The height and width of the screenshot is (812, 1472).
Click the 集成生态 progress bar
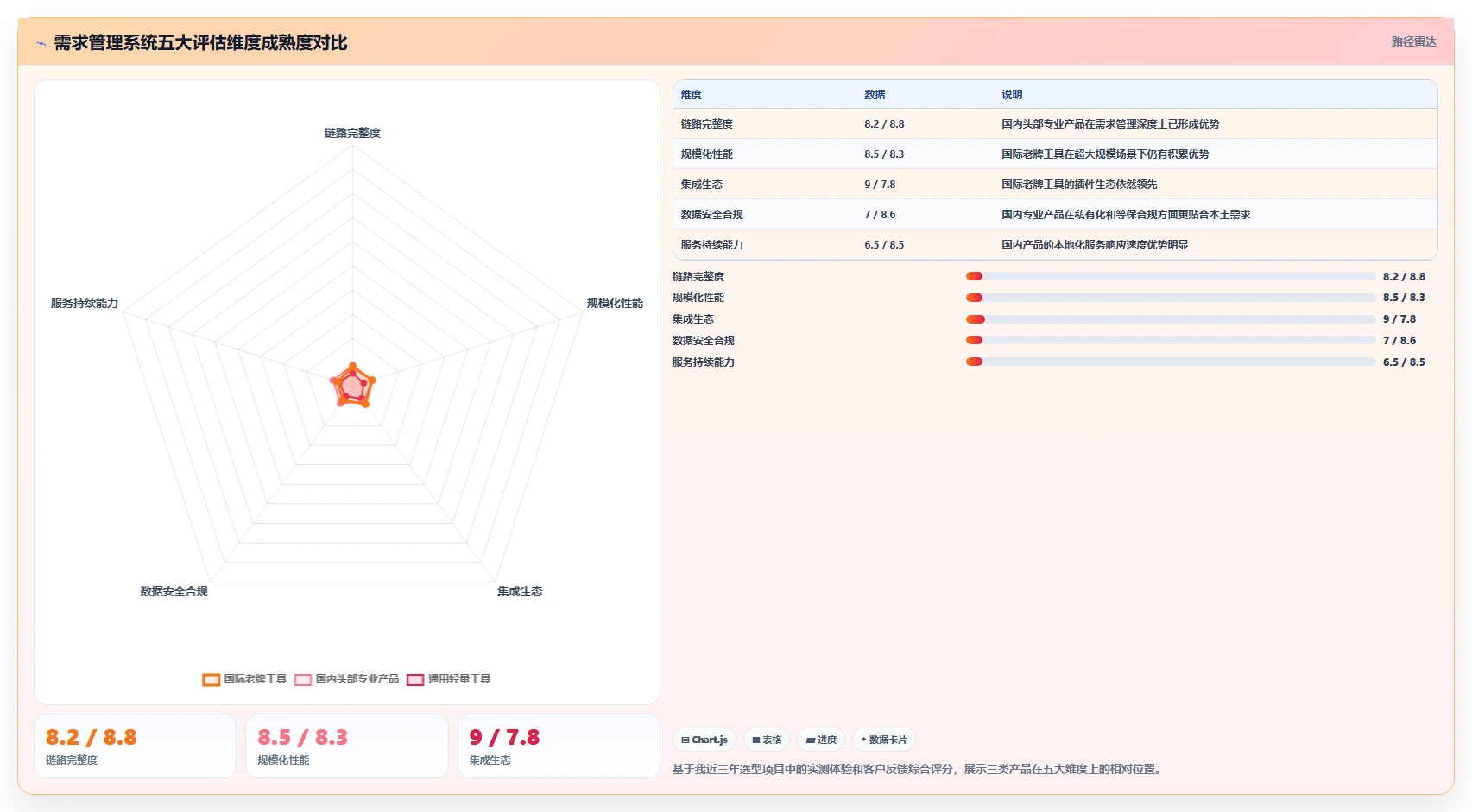click(1171, 319)
